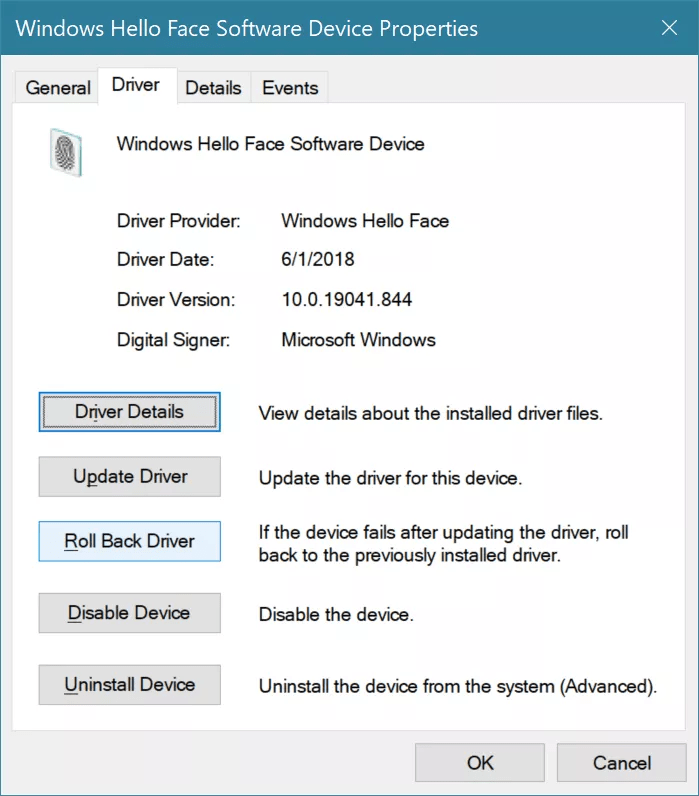Click driver date value 6/1/2018
The image size is (699, 796).
(x=318, y=259)
